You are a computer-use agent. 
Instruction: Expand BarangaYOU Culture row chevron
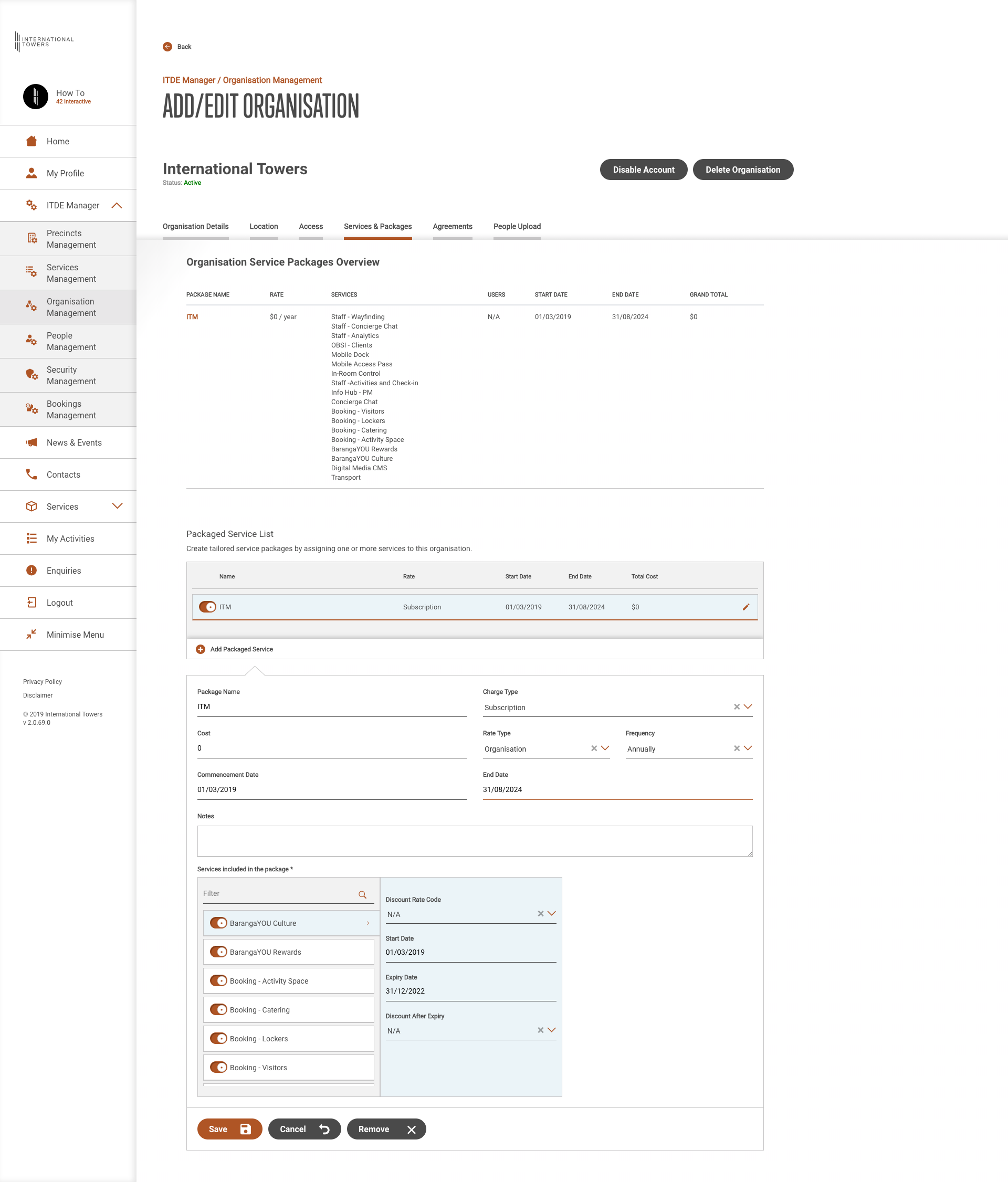pos(368,923)
